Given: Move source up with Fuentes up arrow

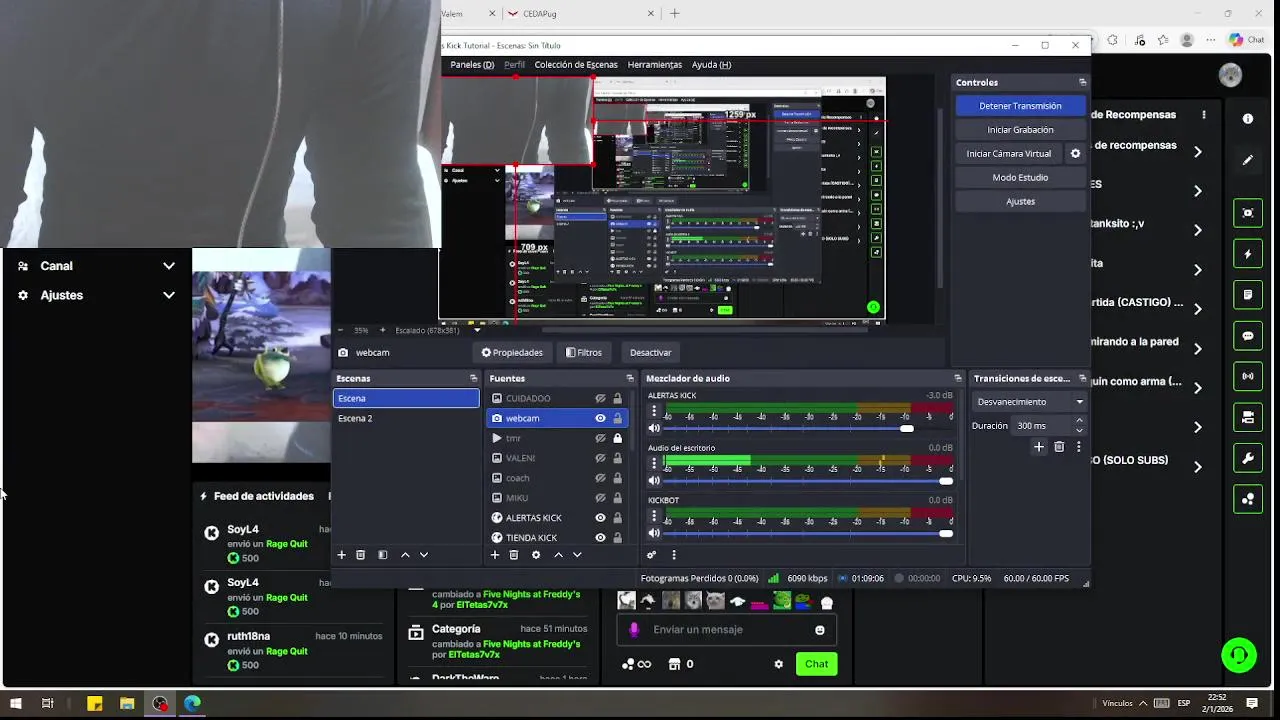Looking at the screenshot, I should pyautogui.click(x=558, y=555).
